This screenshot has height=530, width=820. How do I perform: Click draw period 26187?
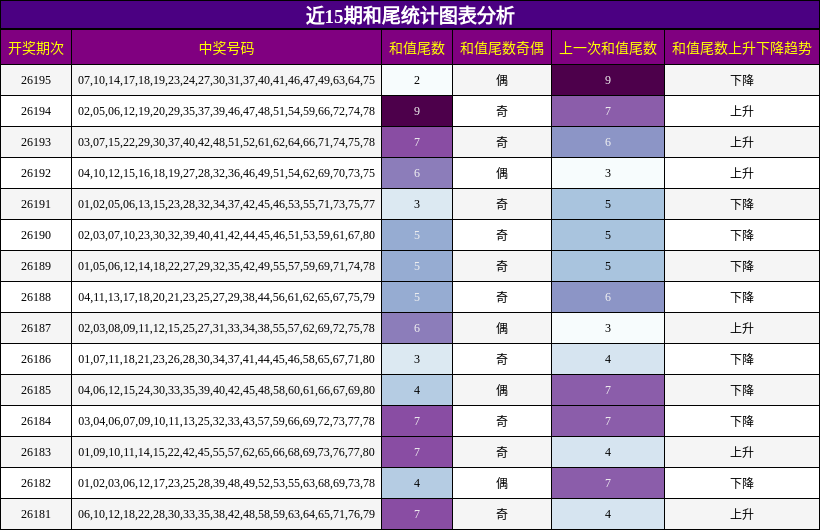[x=36, y=328]
